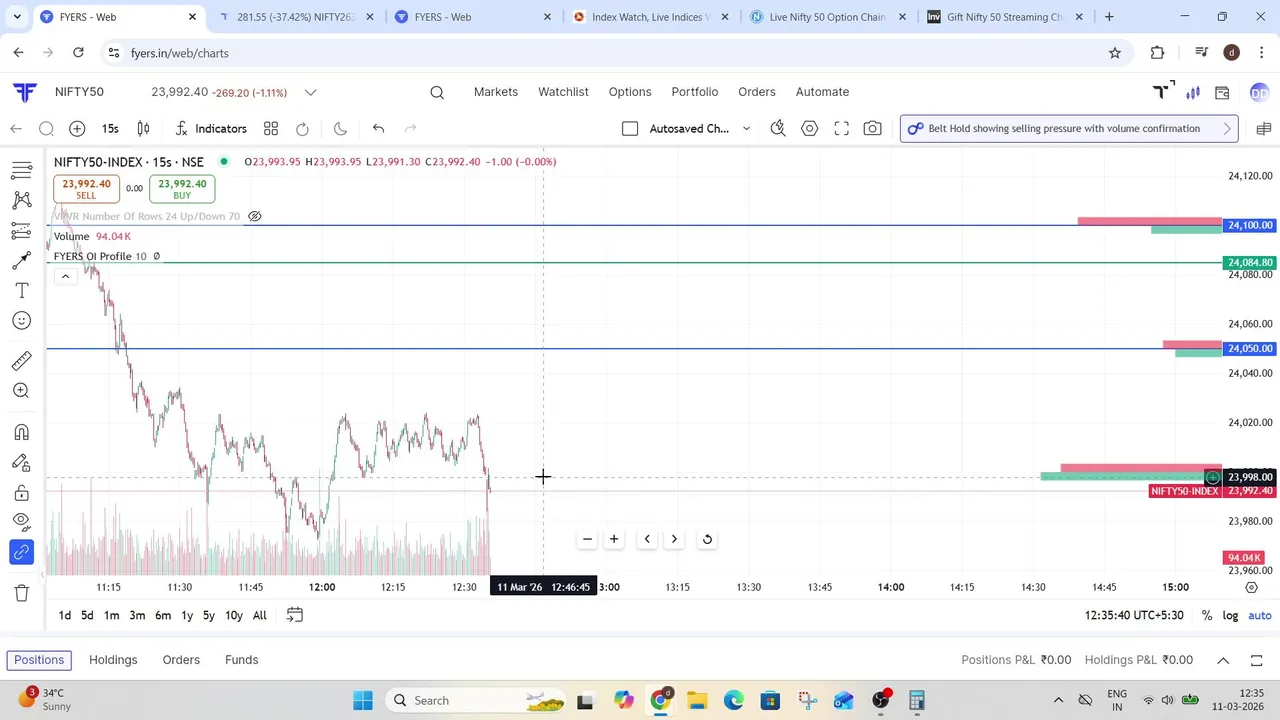Toggle the log scale

click(x=1230, y=615)
